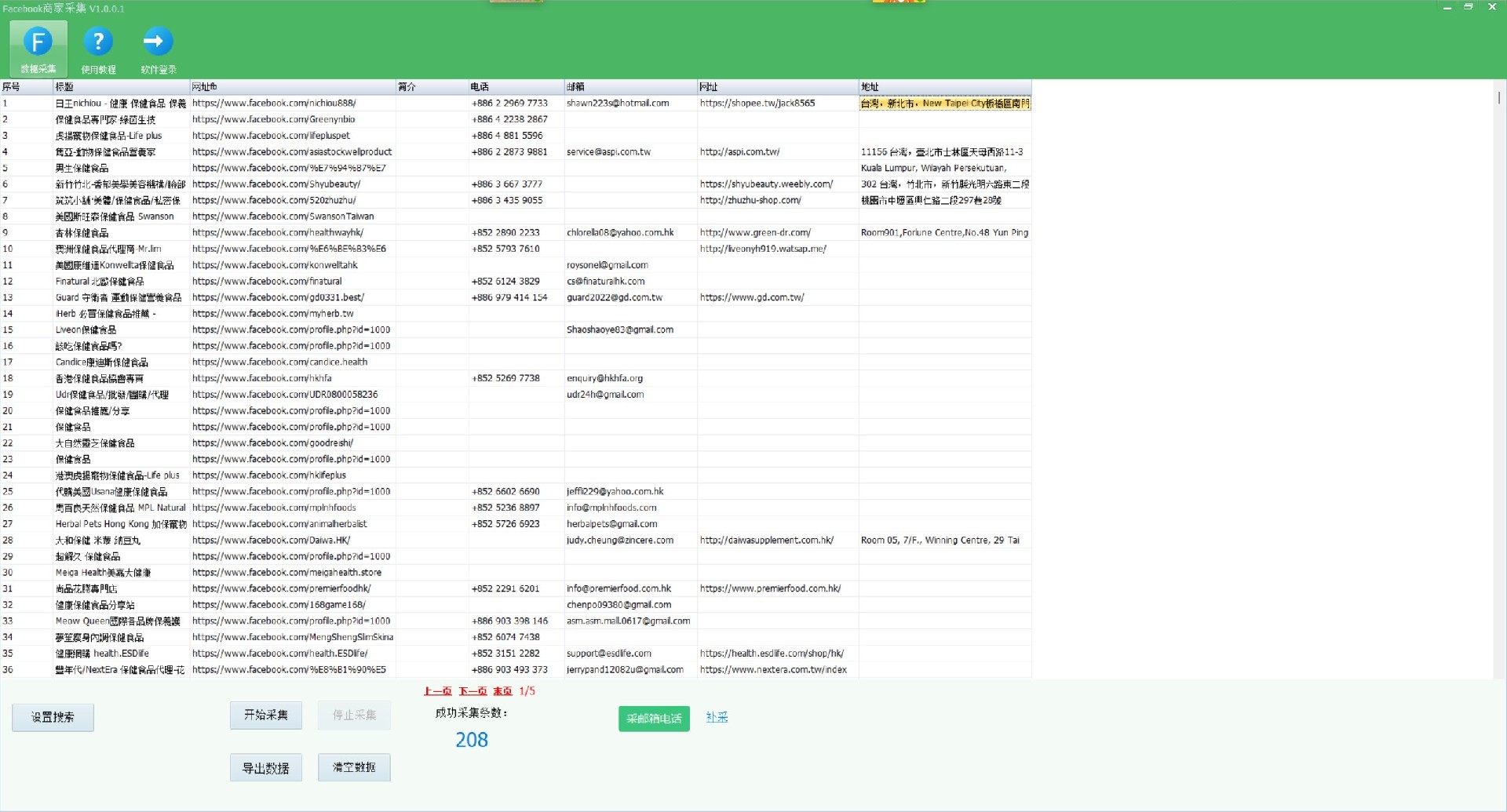Click the 网址fb column header

point(293,87)
